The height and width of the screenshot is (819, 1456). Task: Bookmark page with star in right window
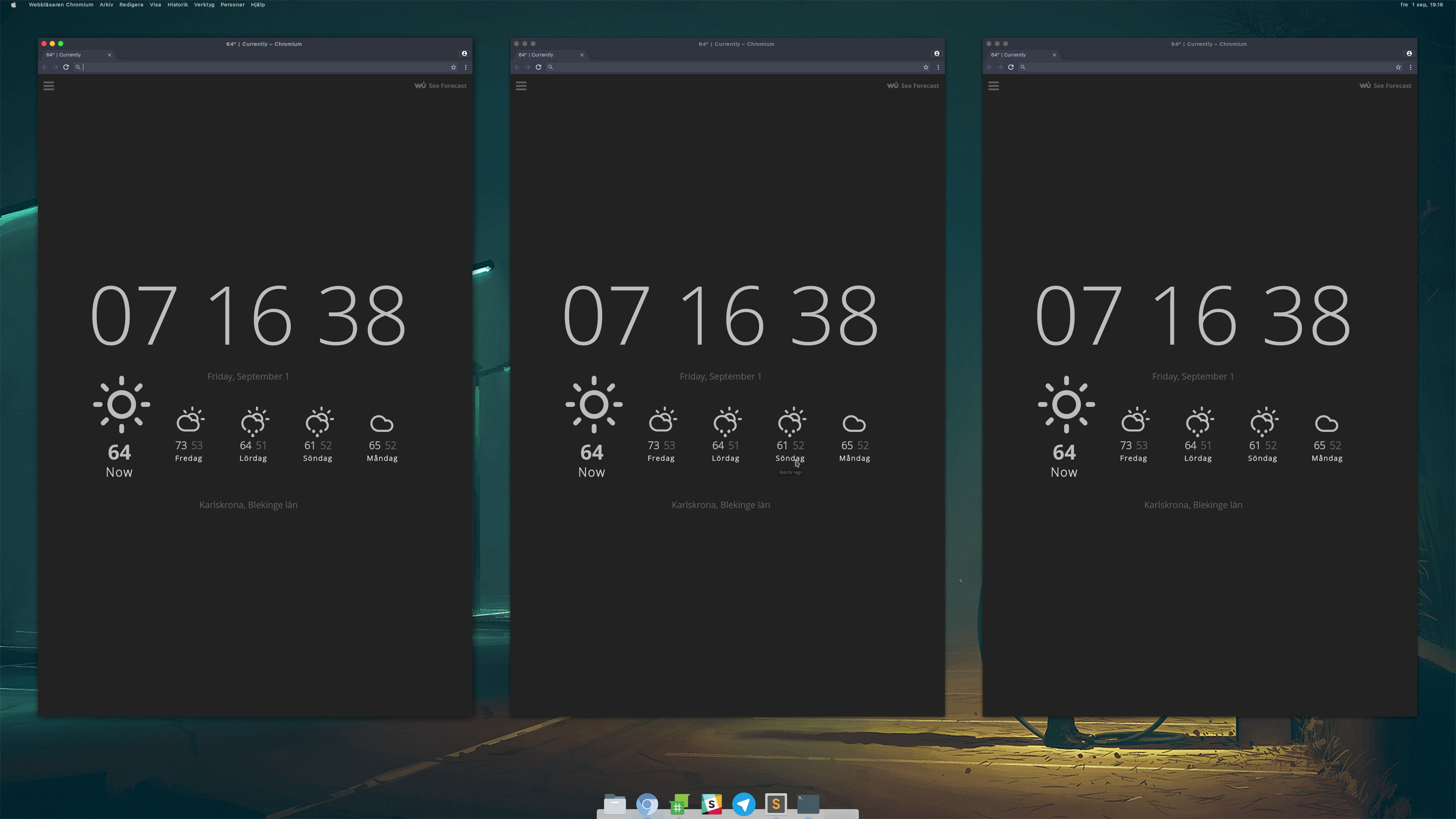click(x=1398, y=67)
